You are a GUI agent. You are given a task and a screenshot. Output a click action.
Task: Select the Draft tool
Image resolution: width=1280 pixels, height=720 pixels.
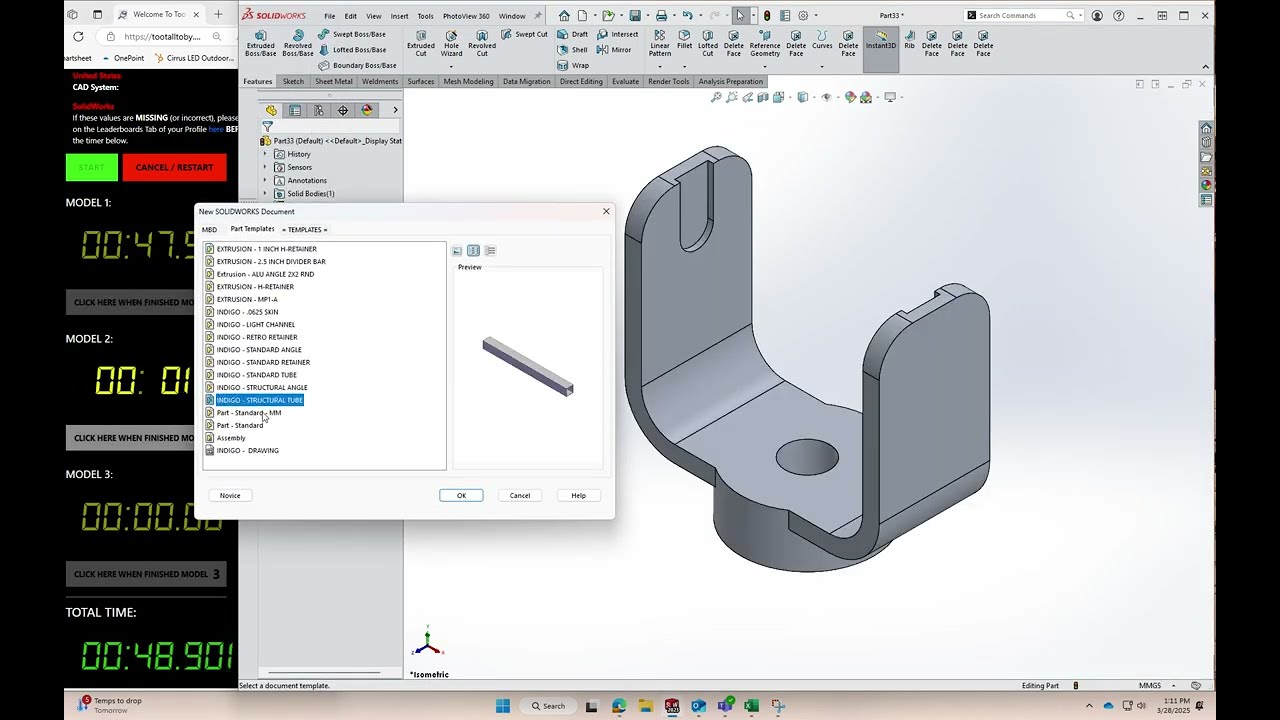click(x=573, y=34)
